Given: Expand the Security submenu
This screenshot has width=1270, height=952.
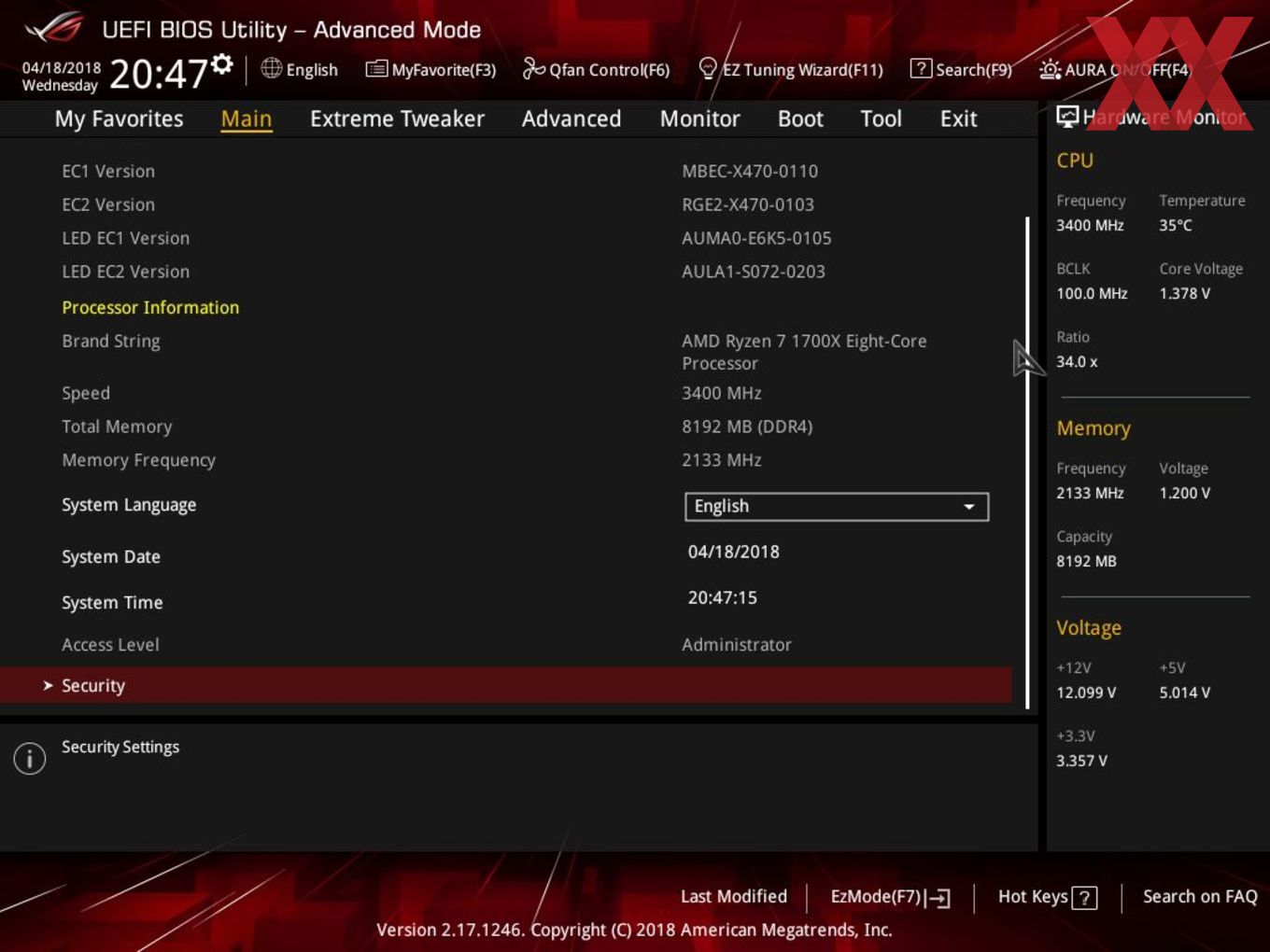Looking at the screenshot, I should coord(506,685).
